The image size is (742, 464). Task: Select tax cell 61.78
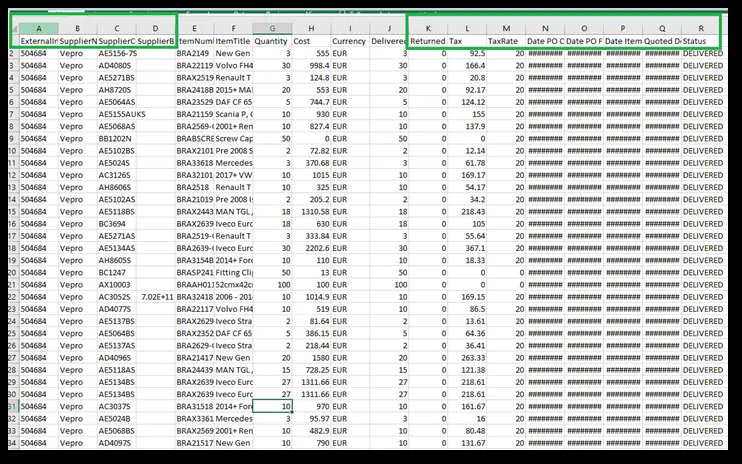[467, 163]
